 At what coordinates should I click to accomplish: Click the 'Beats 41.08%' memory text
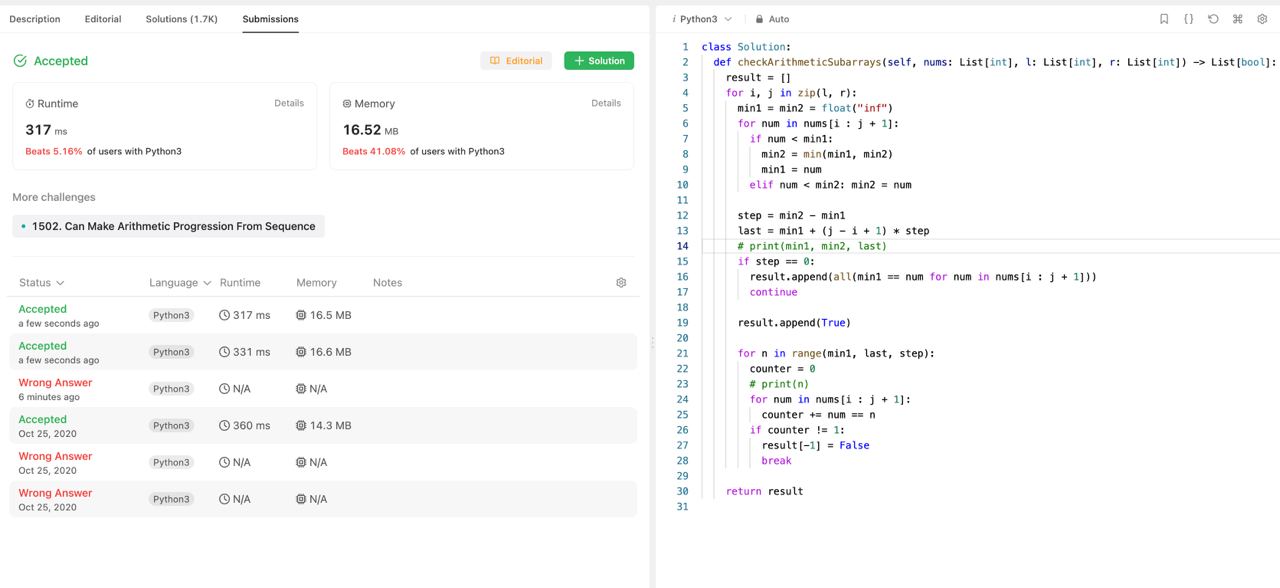pos(374,152)
